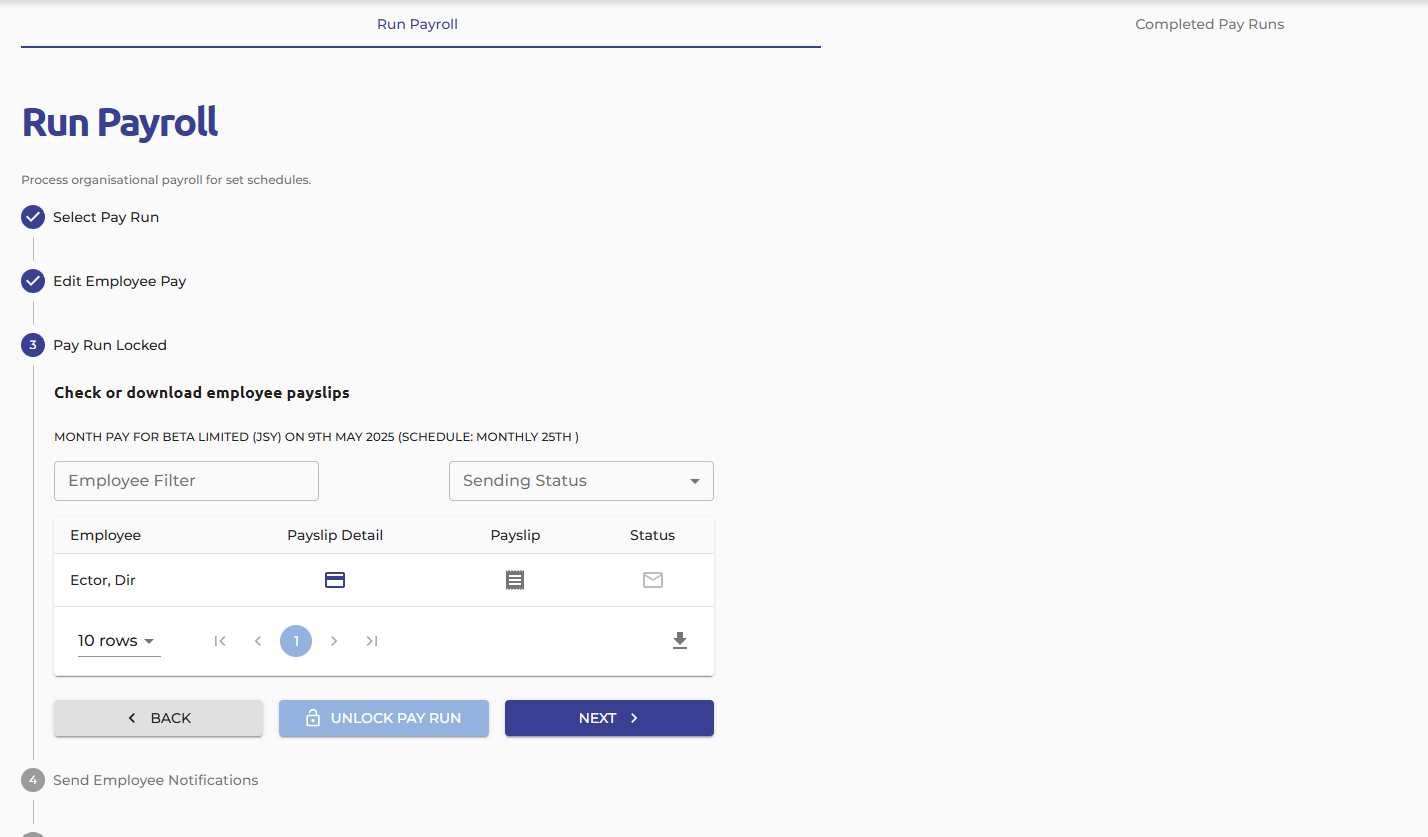The width and height of the screenshot is (1428, 837).
Task: Click the step 3 Pay Run Locked circle
Action: (33, 345)
